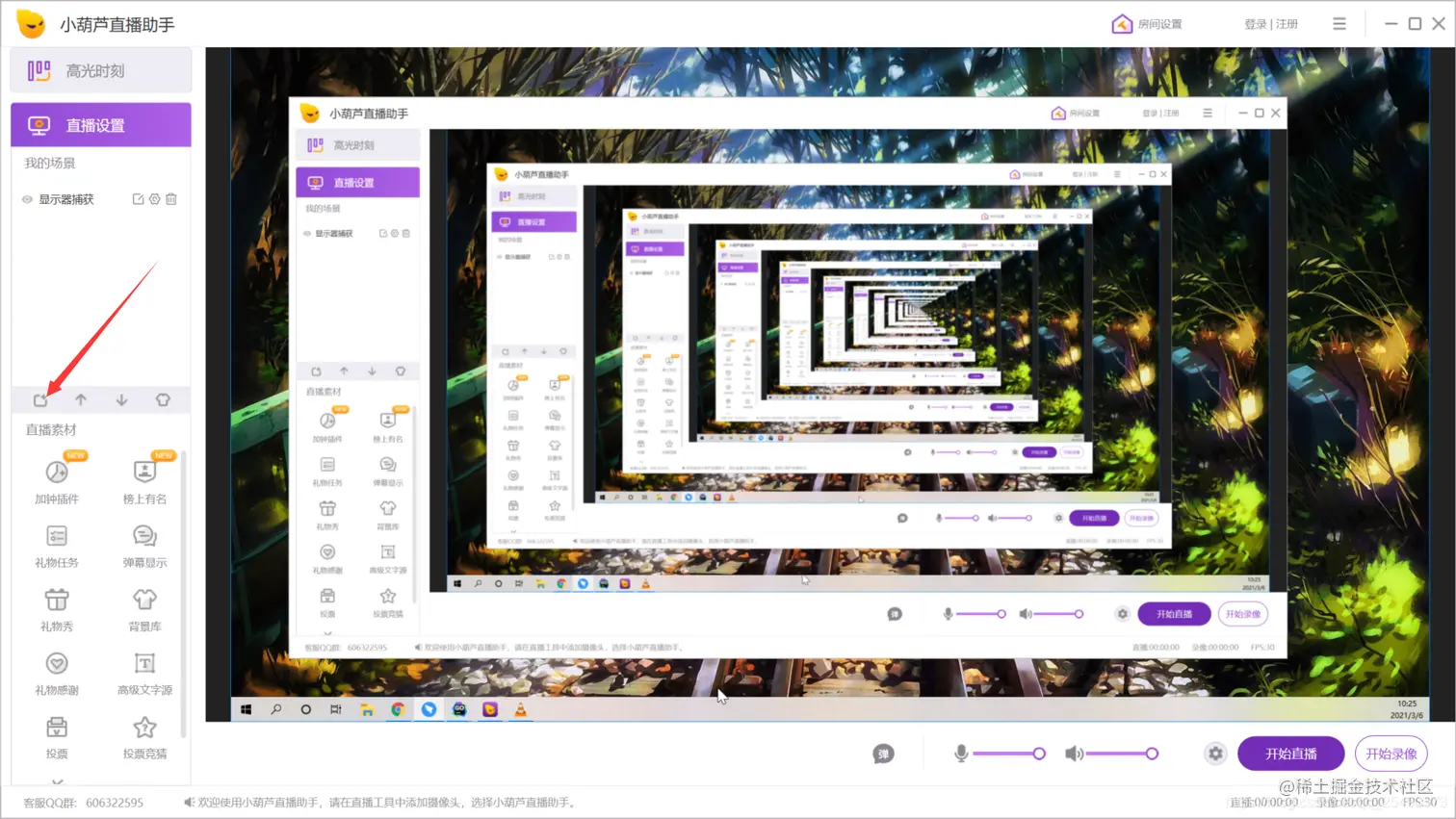1456x819 pixels.
Task: Switch to the 直播设置 tab
Action: pyautogui.click(x=101, y=125)
